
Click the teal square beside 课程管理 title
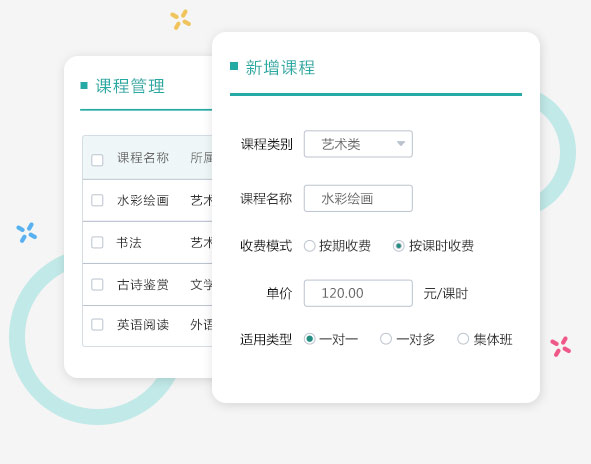[84, 85]
